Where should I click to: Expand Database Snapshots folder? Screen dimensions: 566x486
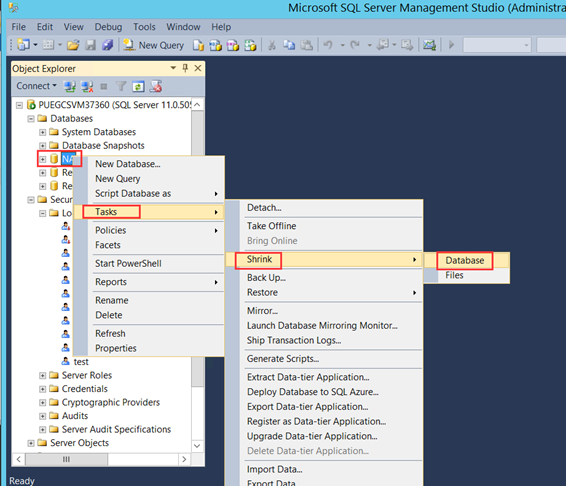click(x=43, y=146)
